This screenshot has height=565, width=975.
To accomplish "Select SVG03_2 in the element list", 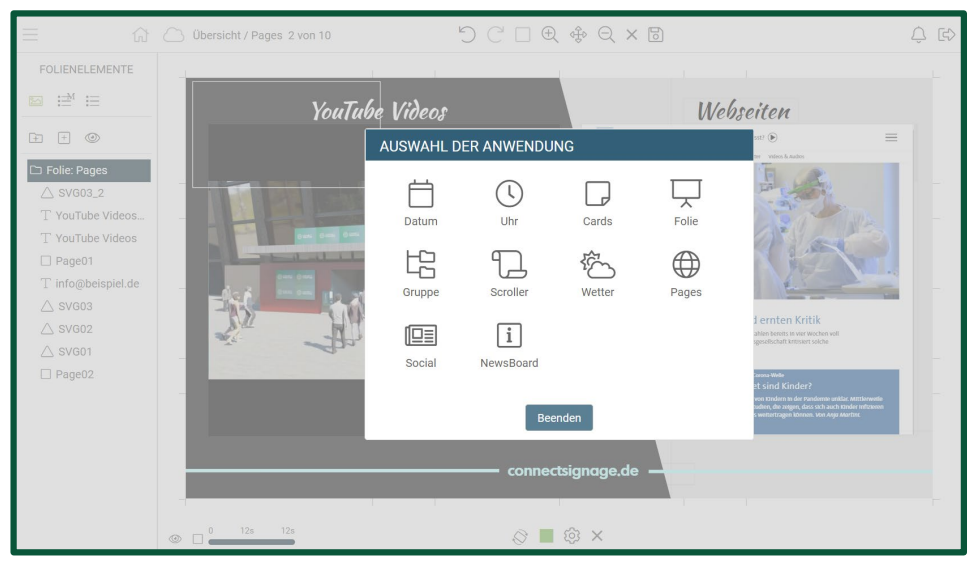I will click(x=78, y=193).
